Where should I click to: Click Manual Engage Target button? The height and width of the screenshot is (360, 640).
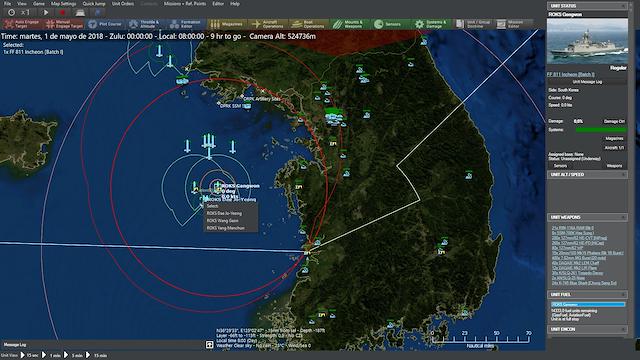pos(64,24)
